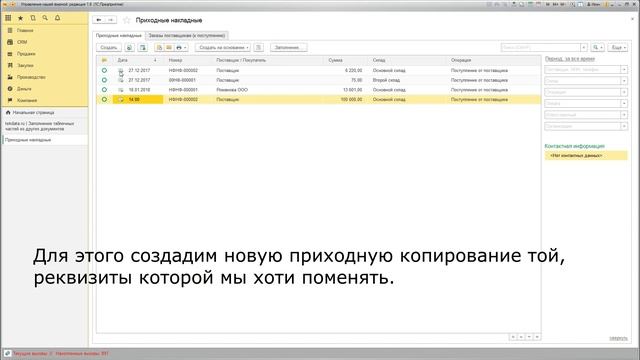The height and width of the screenshot is (360, 640).
Task: Open the Склад filter dropdown arrow
Action: pyautogui.click(x=624, y=81)
